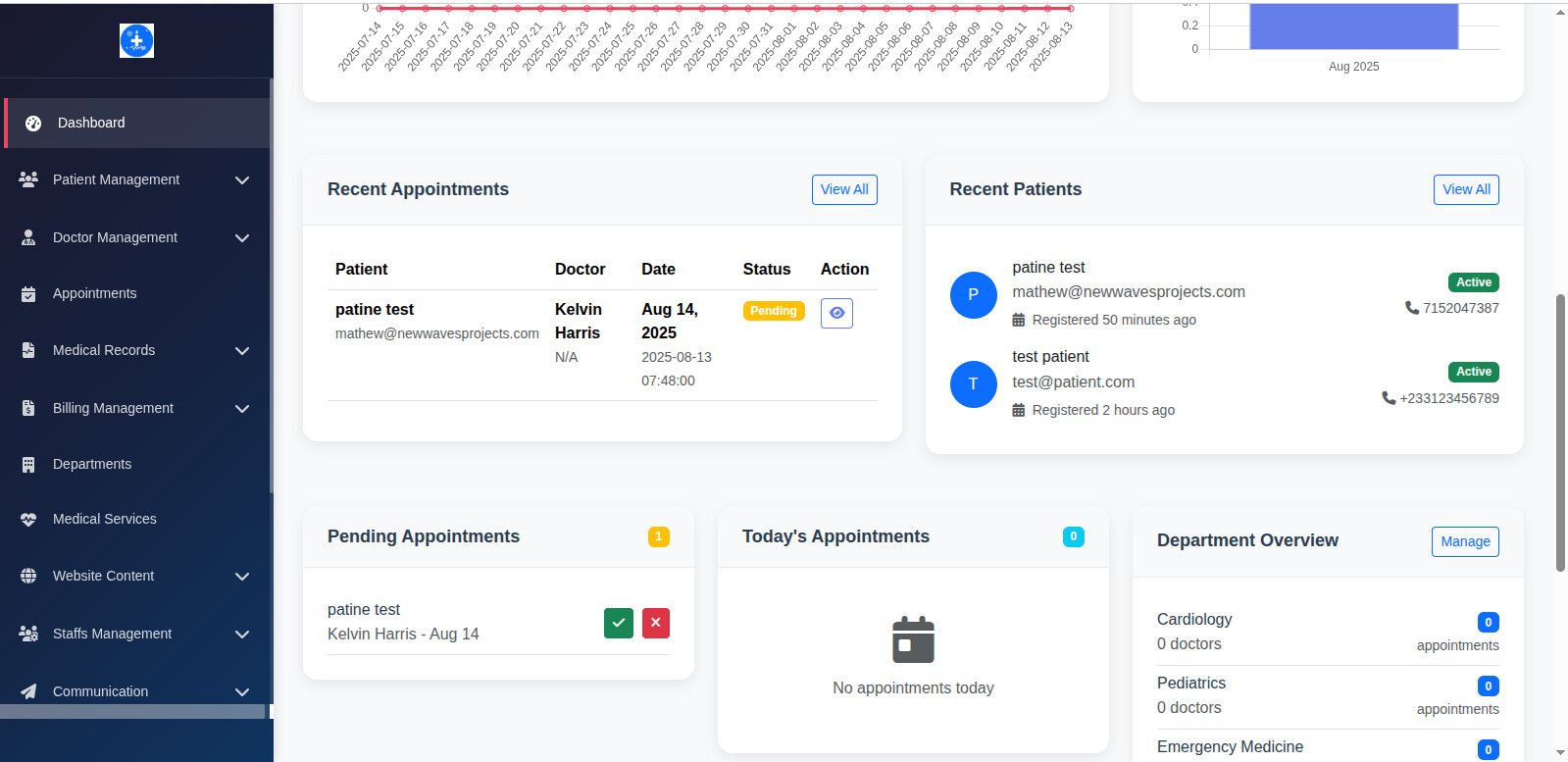This screenshot has height=762, width=1568.
Task: Click the Cardiology appointments count badge
Action: (1489, 622)
